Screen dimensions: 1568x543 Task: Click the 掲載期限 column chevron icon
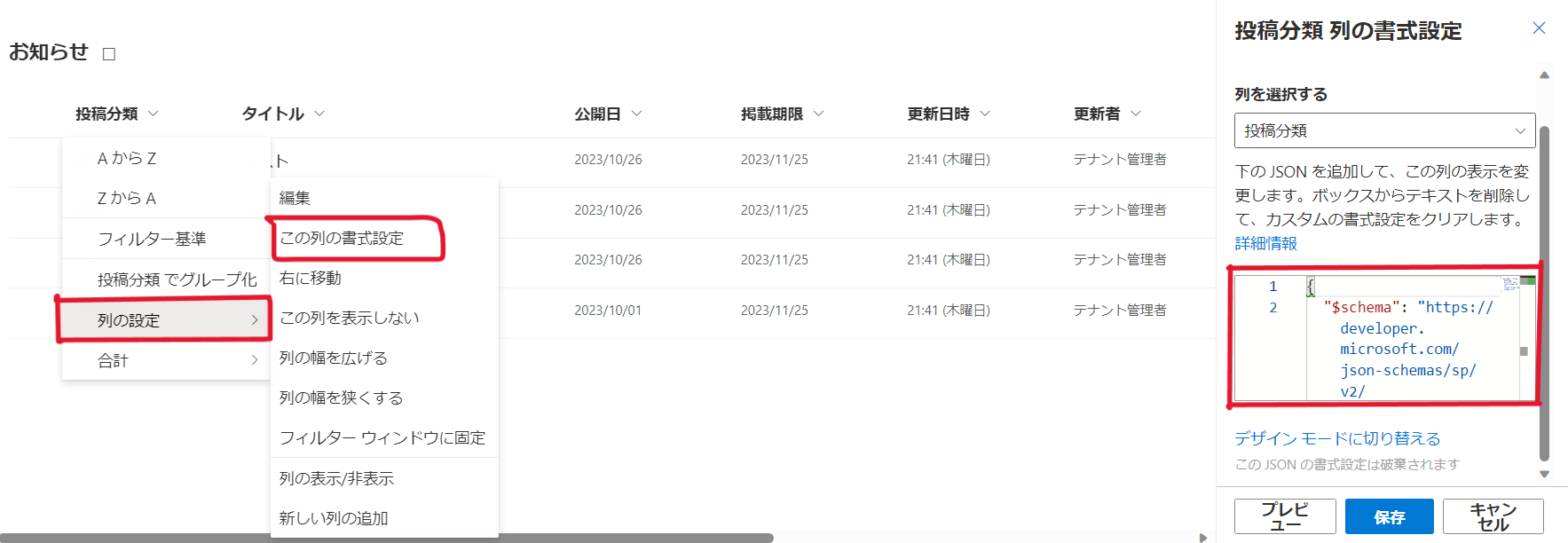pos(818,114)
